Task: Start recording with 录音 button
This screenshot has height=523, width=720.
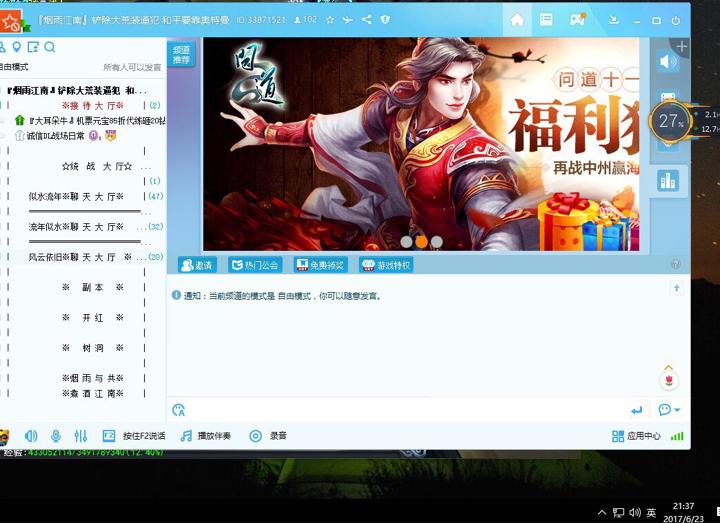Action: (268, 436)
